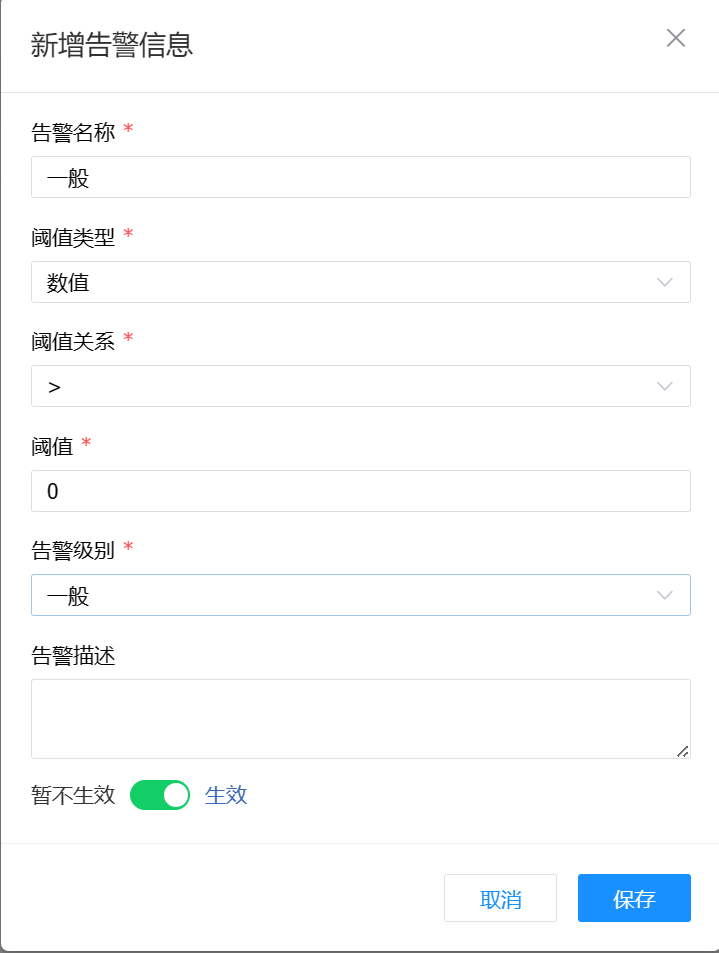Click the chevron arrow in the 告警级别 field

coord(665,595)
